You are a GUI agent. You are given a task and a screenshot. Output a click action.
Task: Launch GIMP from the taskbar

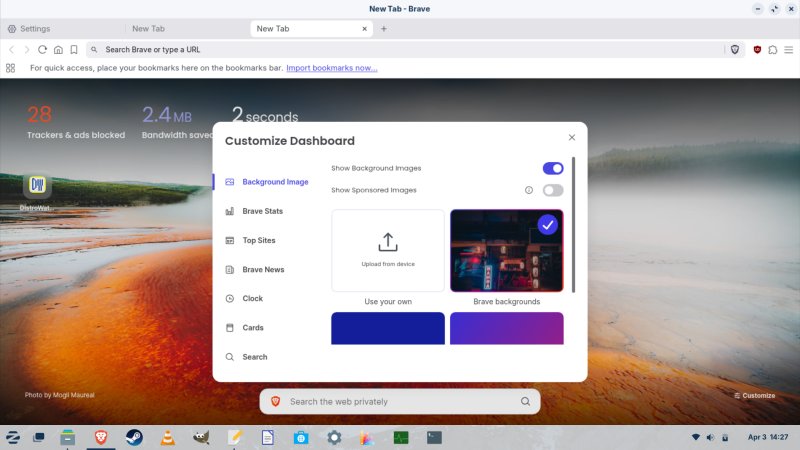(201, 437)
